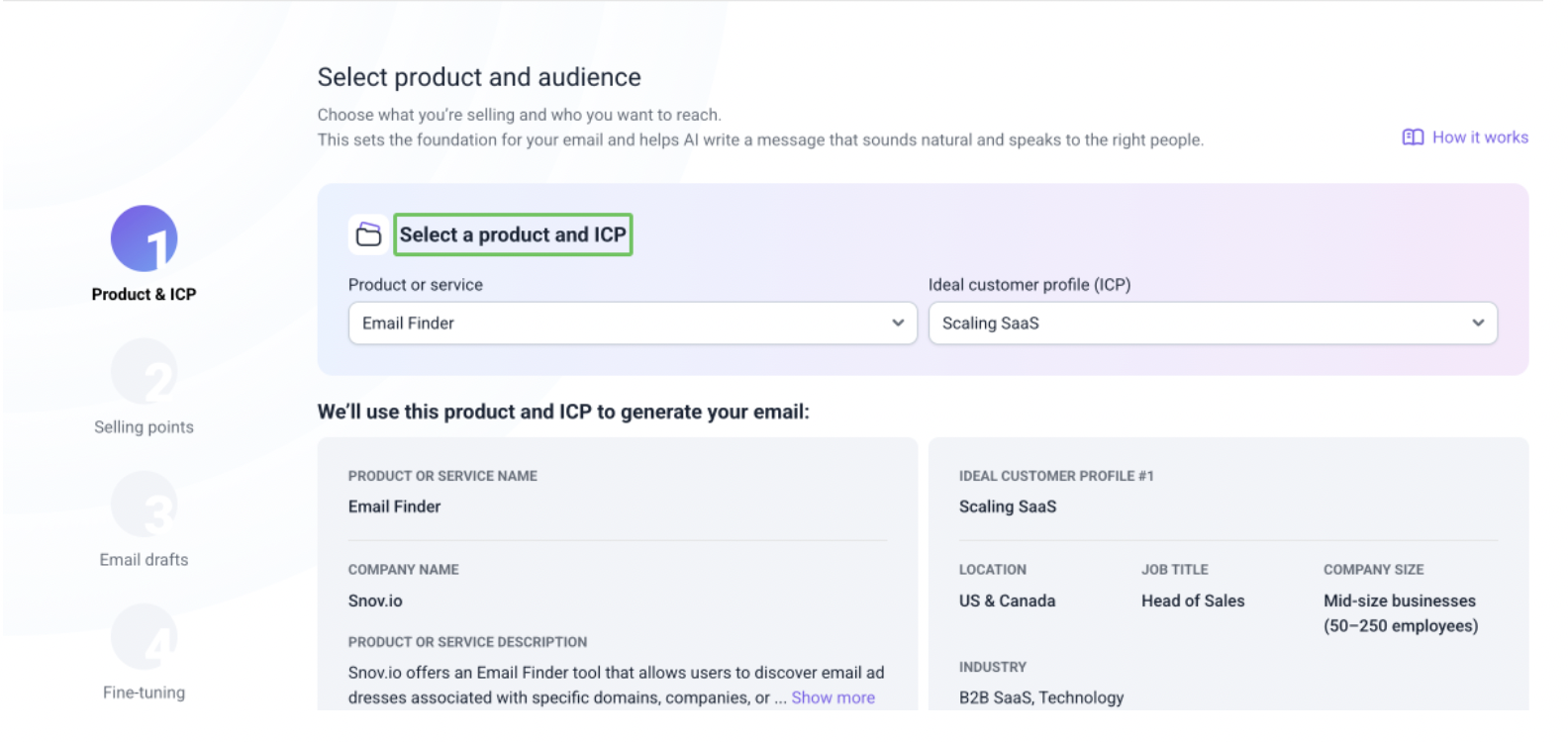Click the COMPANY SIZE label

coord(1373,570)
